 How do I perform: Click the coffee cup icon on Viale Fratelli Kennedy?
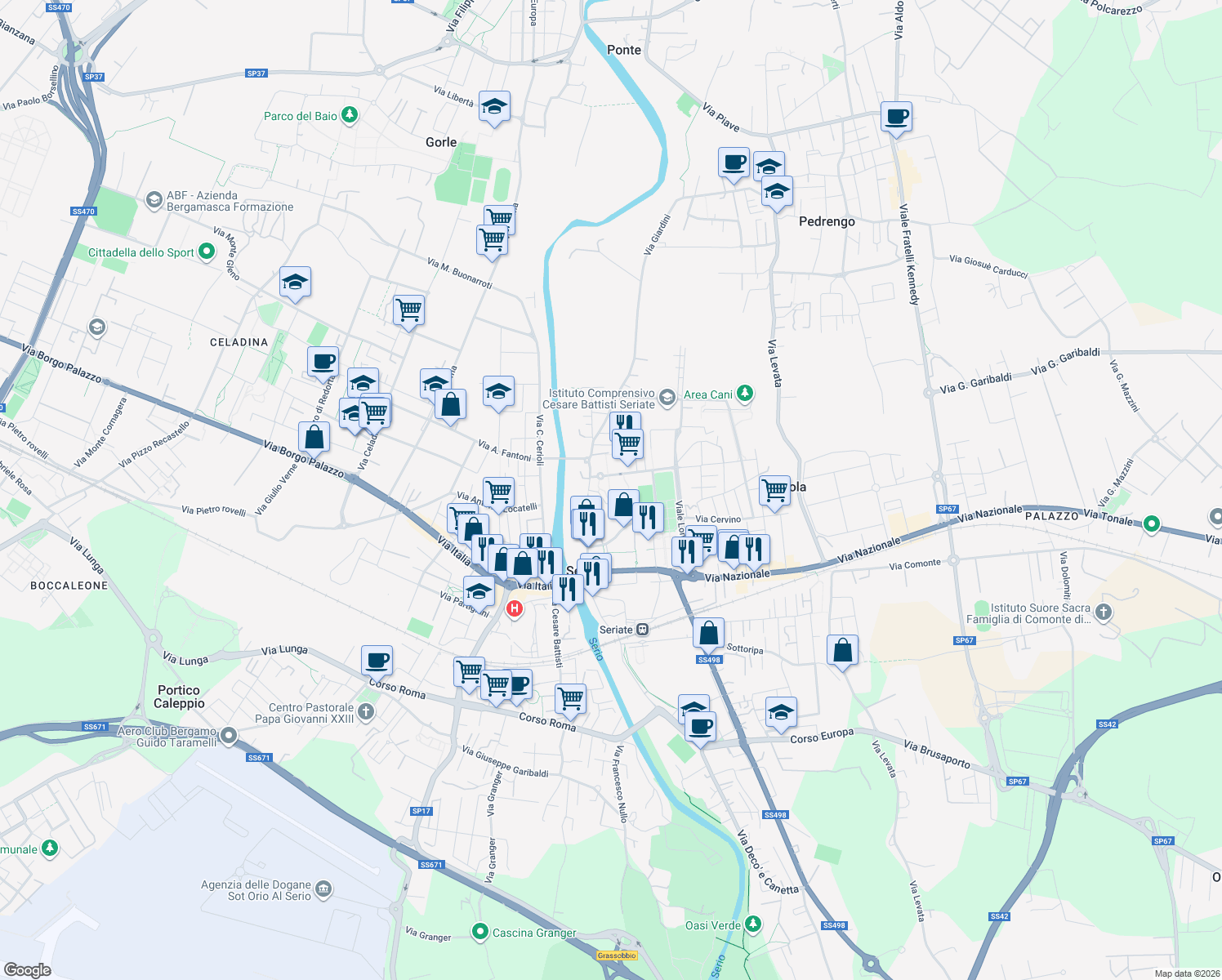[897, 116]
